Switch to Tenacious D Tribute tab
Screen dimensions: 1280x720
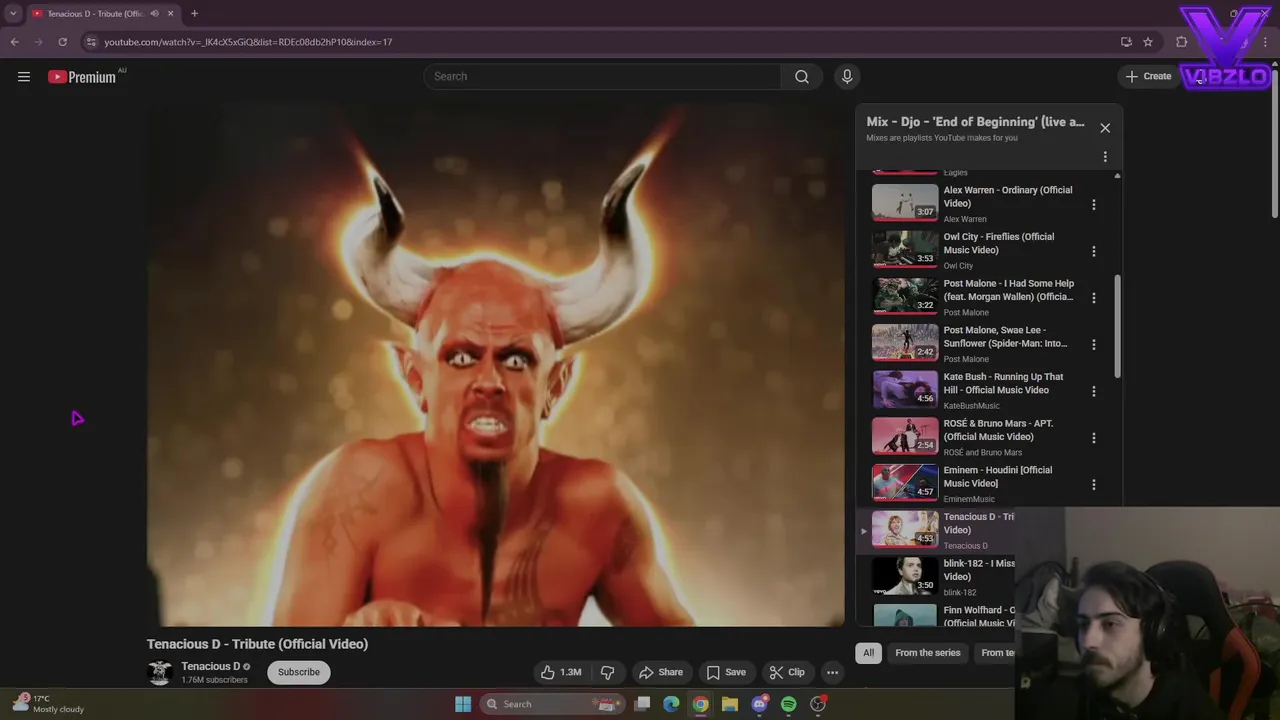(x=95, y=14)
